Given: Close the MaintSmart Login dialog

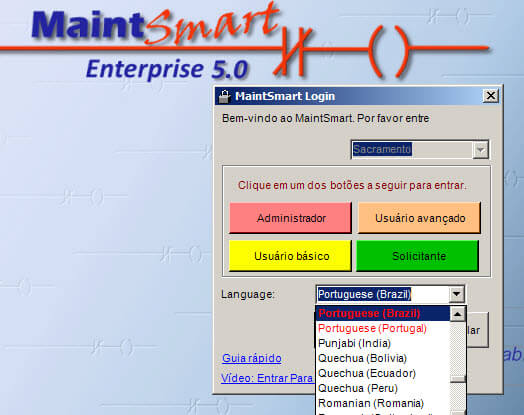Looking at the screenshot, I should 491,96.
